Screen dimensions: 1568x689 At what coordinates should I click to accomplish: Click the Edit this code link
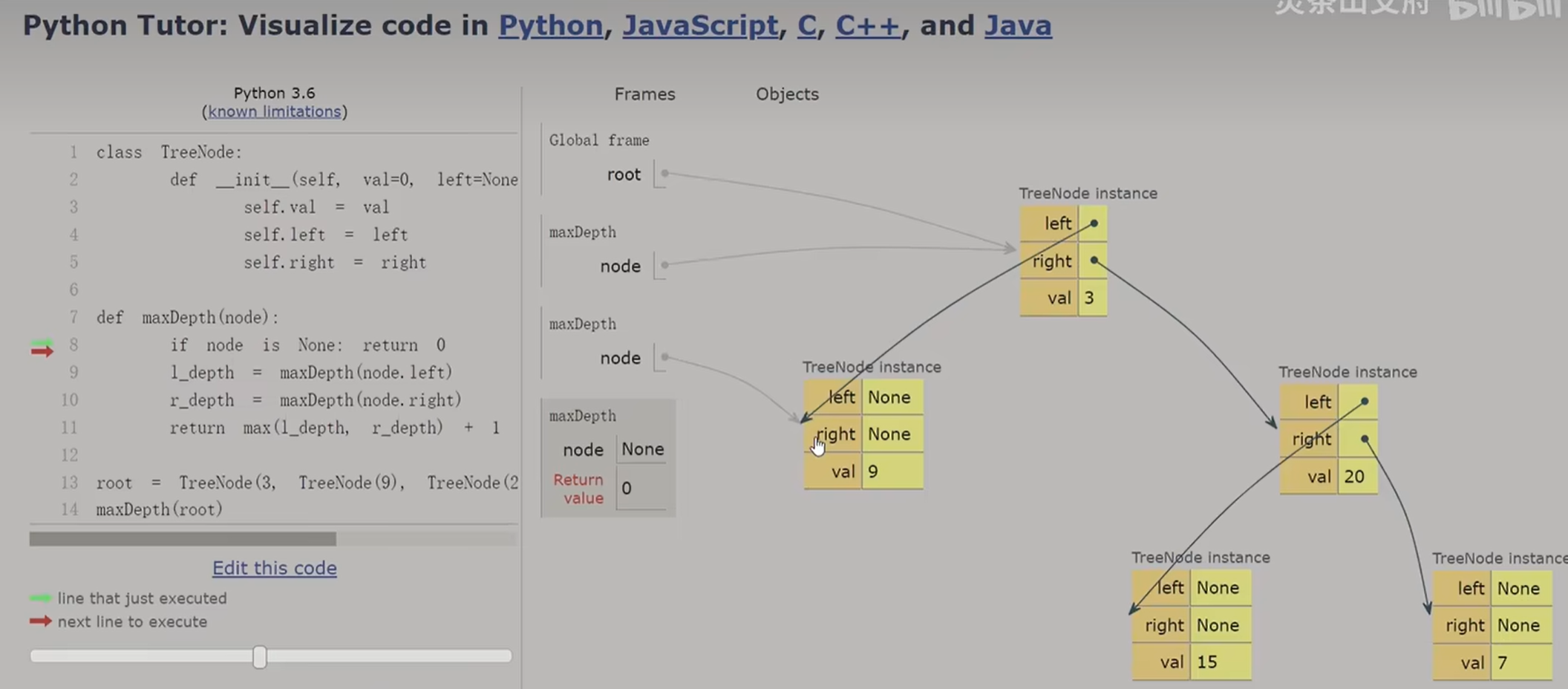tap(275, 568)
